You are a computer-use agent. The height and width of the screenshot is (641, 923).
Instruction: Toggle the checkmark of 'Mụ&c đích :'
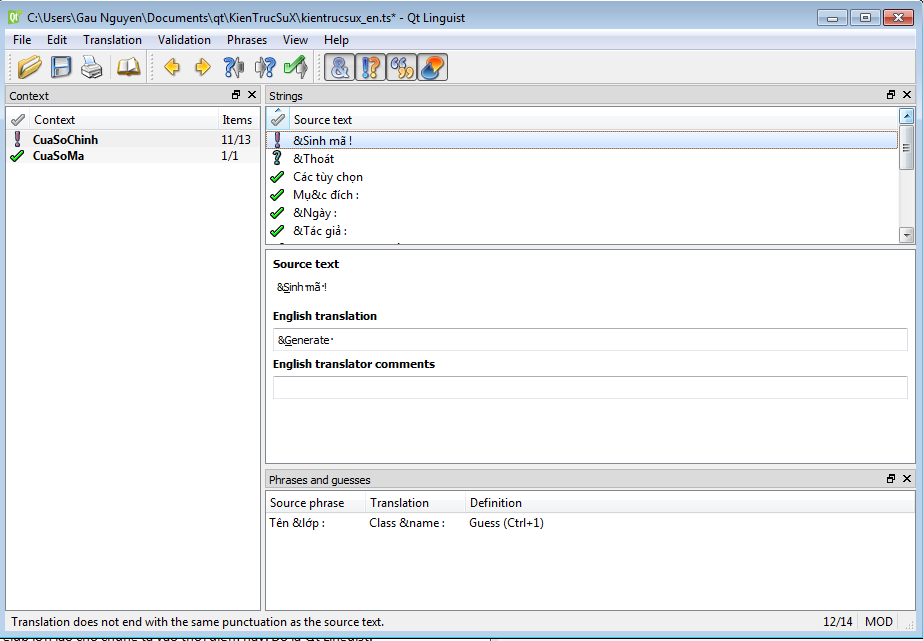click(x=277, y=194)
